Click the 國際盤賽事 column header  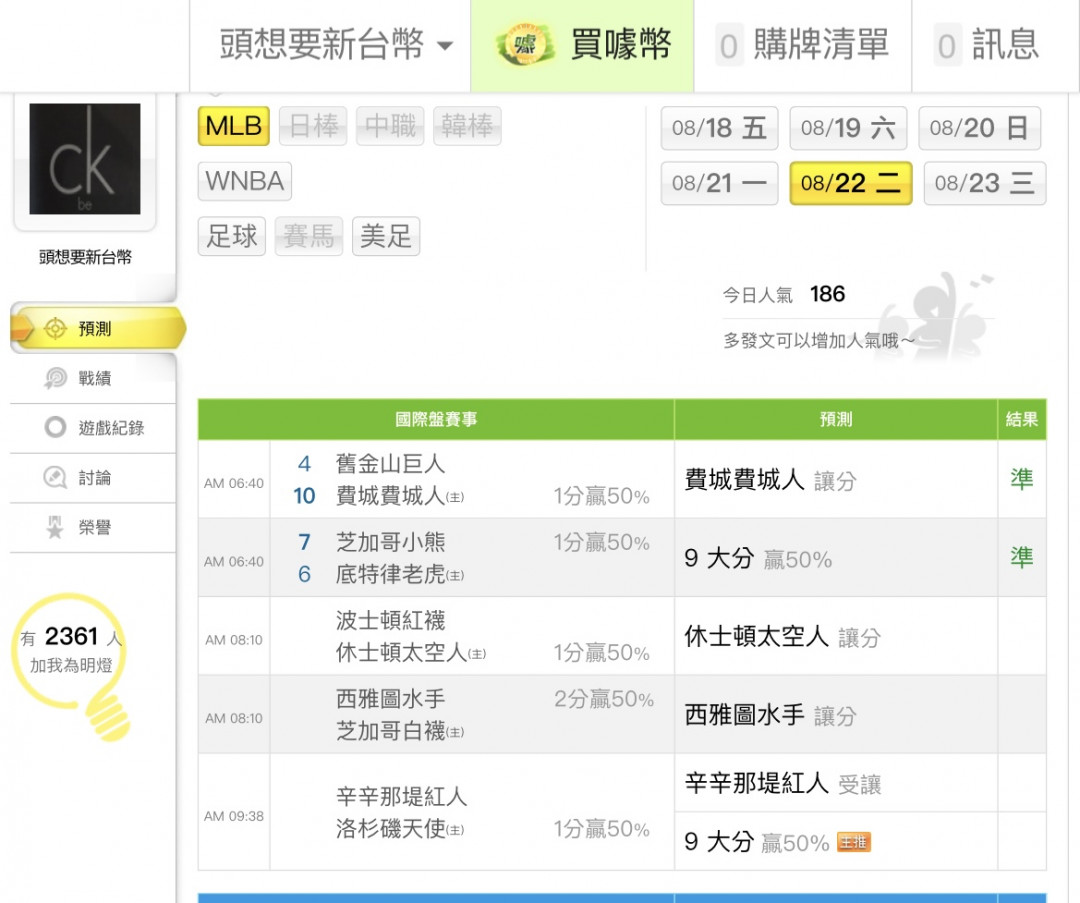tap(436, 419)
